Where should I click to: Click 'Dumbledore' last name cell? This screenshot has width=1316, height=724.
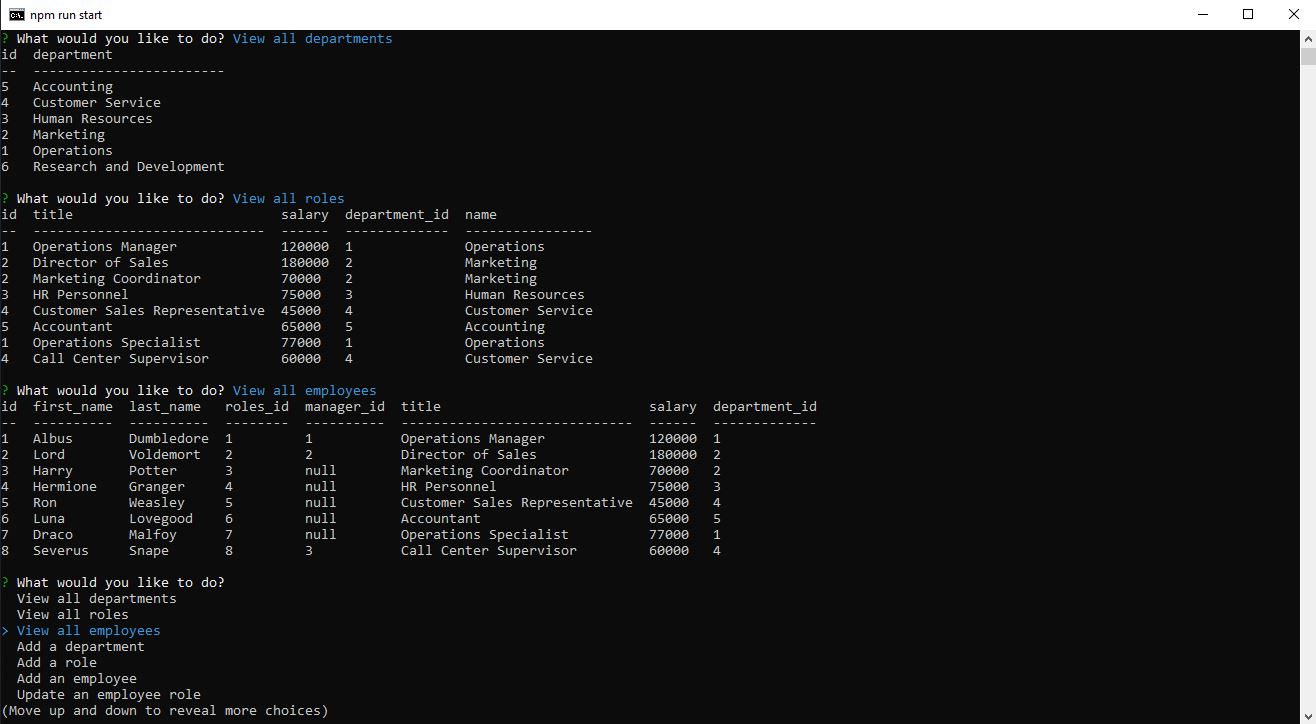(x=168, y=439)
